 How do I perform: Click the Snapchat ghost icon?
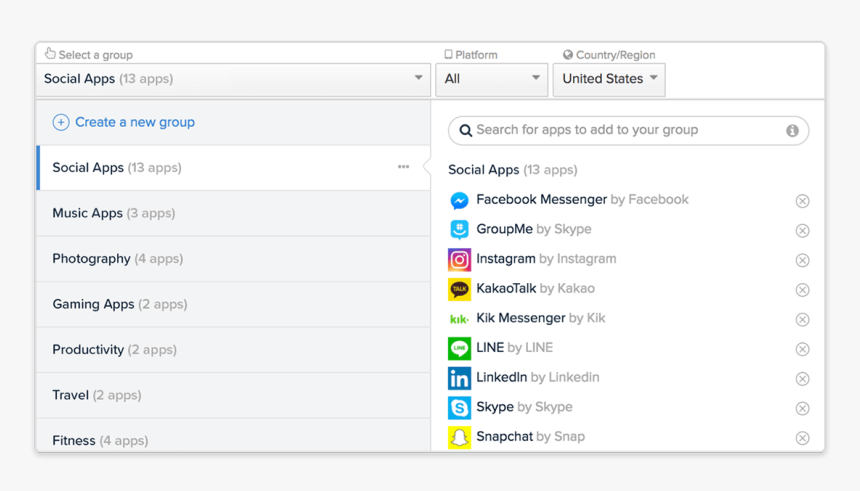[x=459, y=437]
